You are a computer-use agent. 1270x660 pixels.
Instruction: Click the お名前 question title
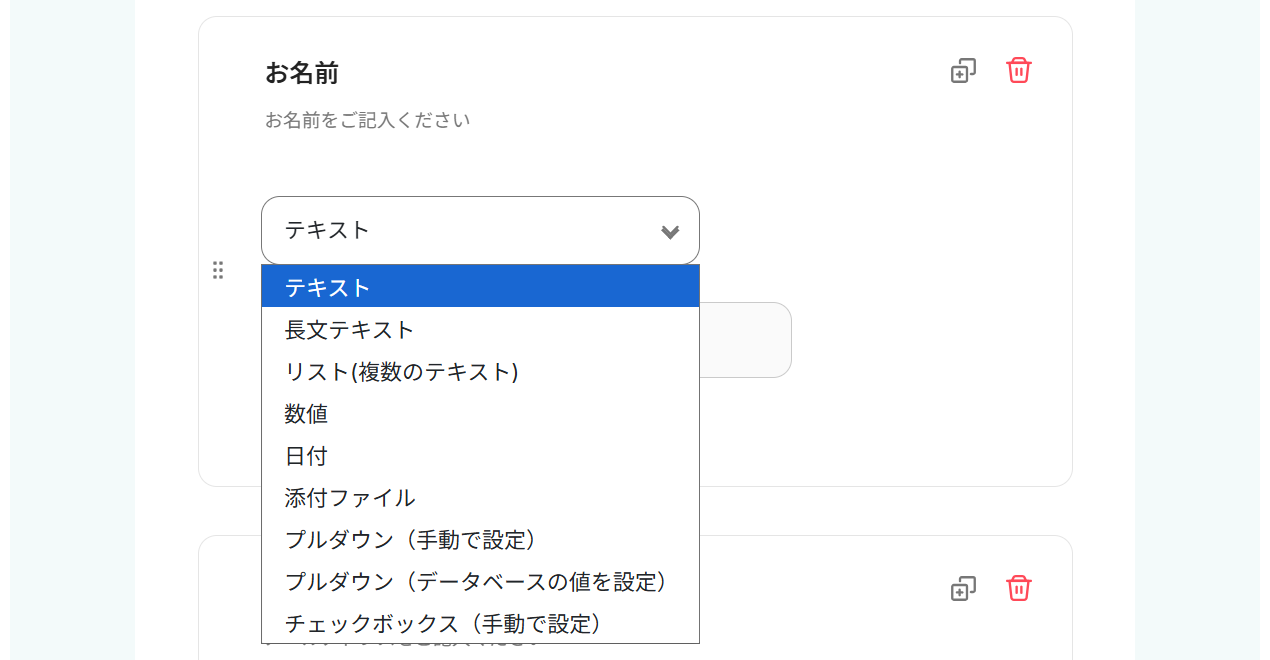tap(302, 73)
